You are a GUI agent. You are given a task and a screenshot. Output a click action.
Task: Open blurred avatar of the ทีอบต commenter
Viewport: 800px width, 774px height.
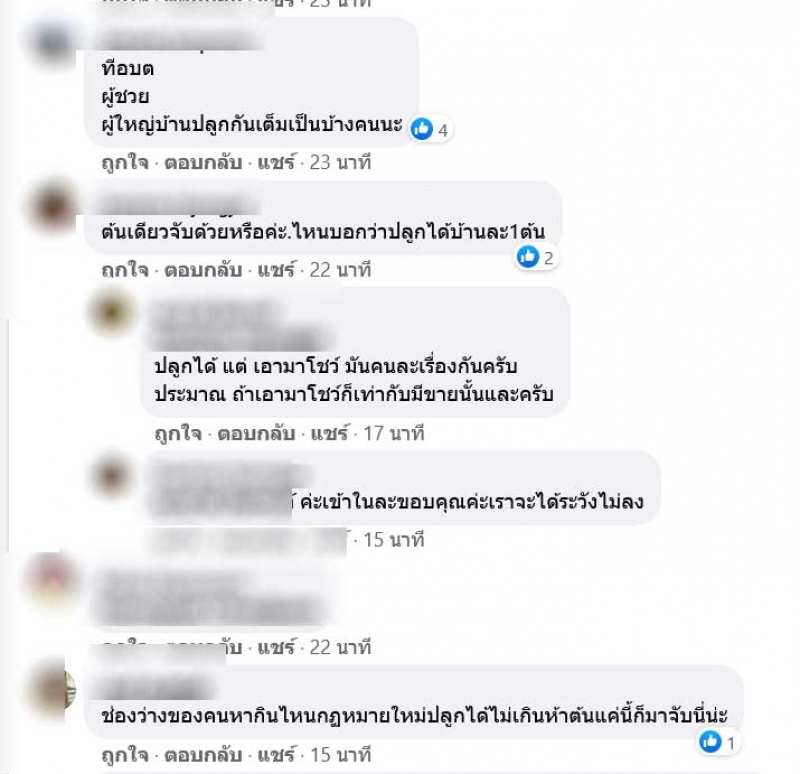coord(53,43)
